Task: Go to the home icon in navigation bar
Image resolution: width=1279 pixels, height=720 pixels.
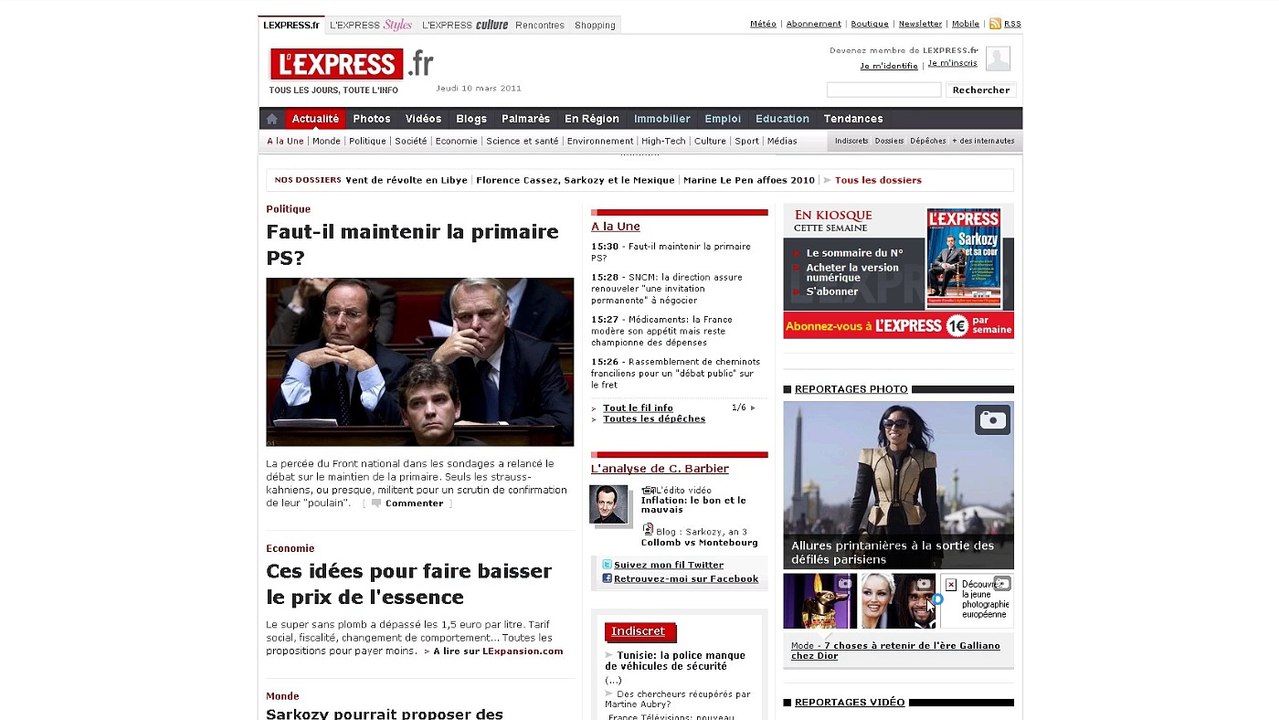Action: click(x=272, y=119)
